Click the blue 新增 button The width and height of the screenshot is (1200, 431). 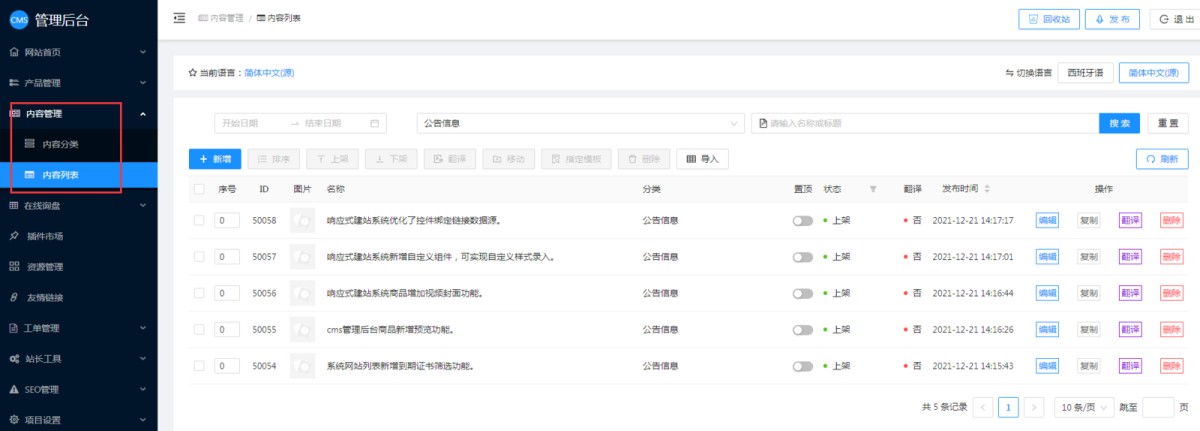(215, 159)
